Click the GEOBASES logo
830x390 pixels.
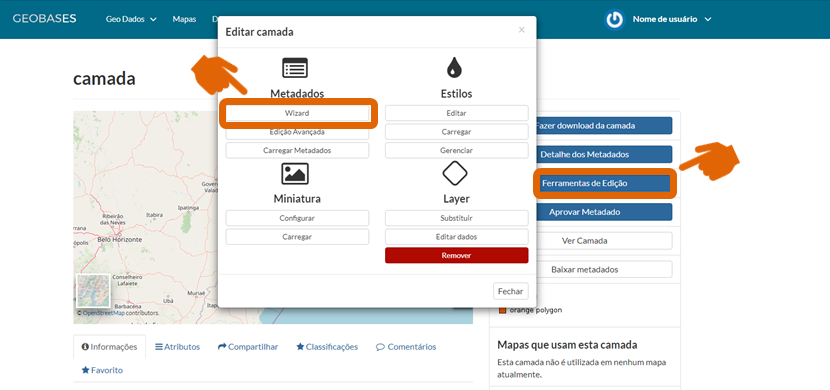[44, 19]
